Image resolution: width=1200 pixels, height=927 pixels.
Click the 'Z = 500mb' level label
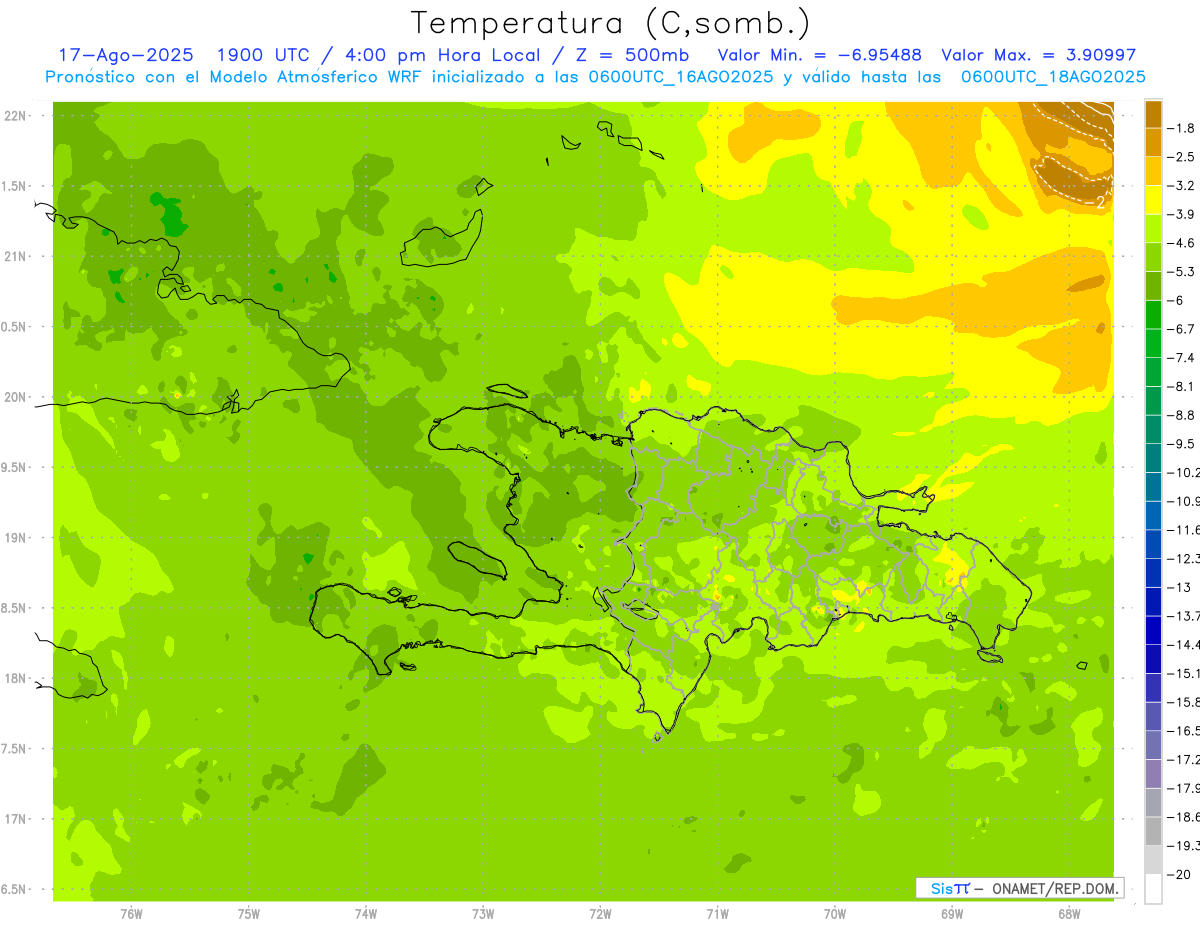[634, 55]
